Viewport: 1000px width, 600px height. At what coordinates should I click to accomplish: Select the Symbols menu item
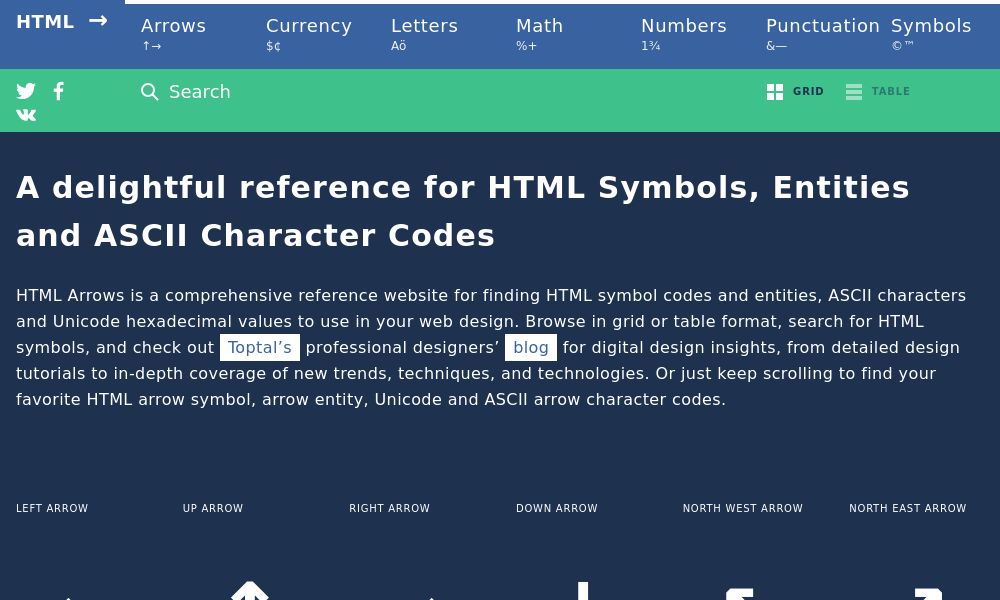point(930,33)
